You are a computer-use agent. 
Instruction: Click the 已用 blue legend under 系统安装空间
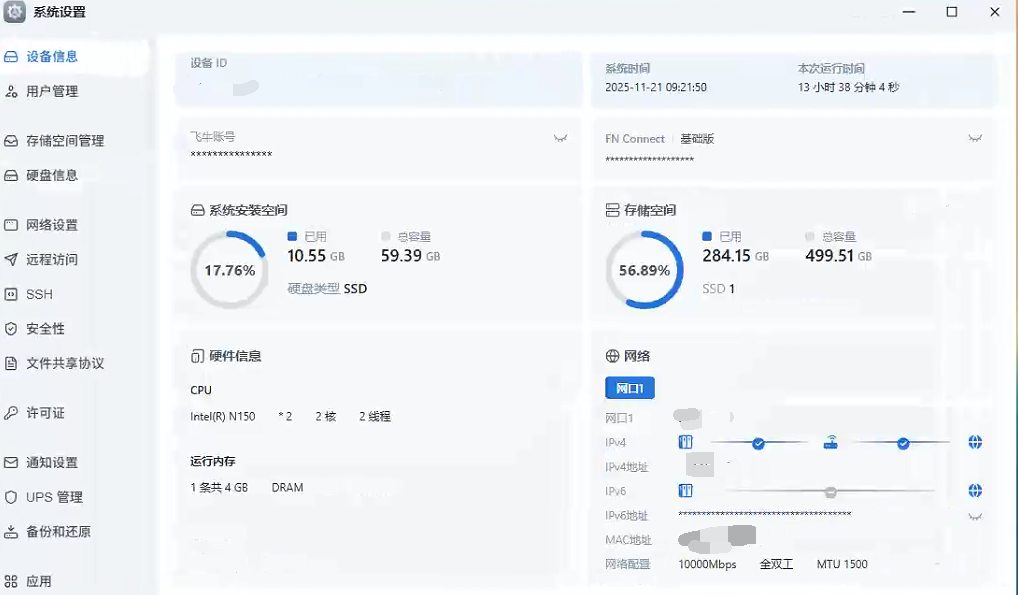[292, 236]
